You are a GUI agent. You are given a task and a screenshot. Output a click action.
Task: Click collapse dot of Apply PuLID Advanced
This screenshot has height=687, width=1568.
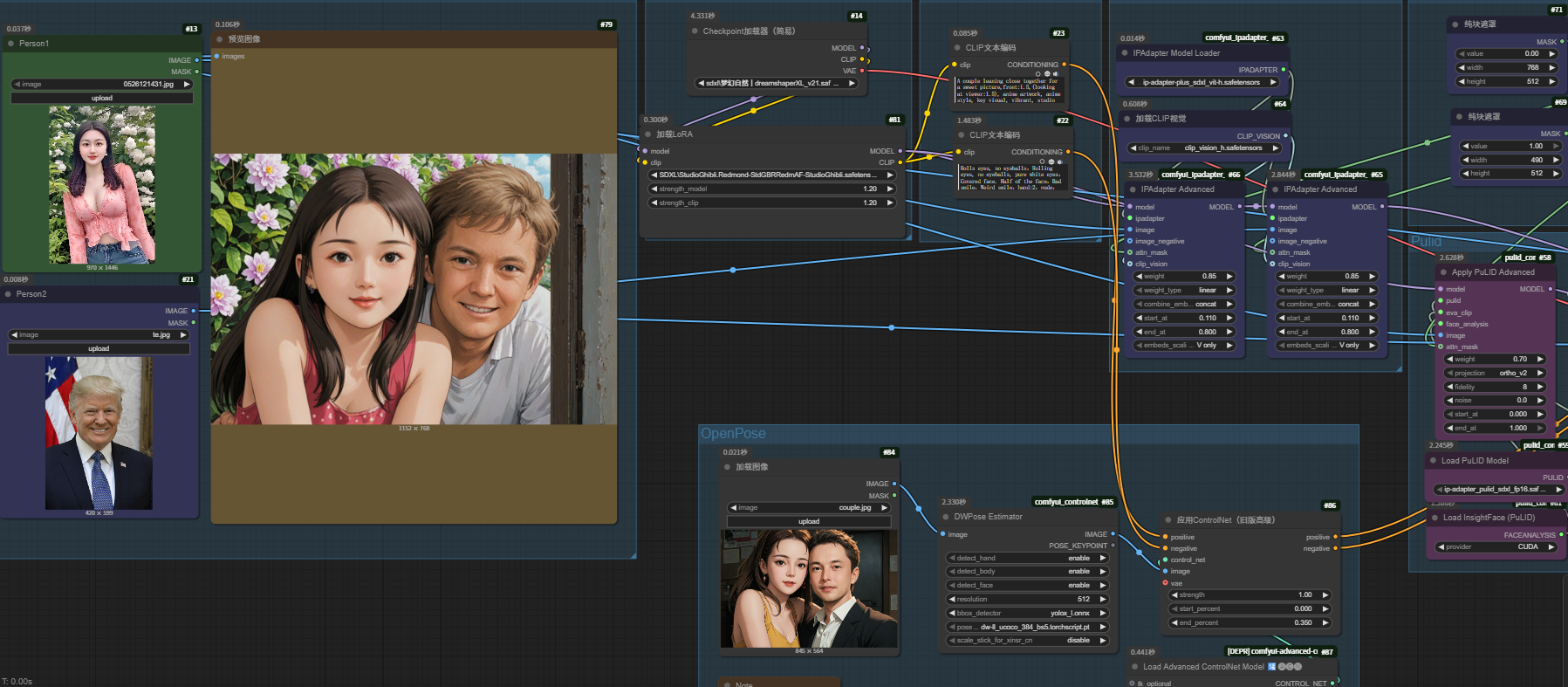1443,272
